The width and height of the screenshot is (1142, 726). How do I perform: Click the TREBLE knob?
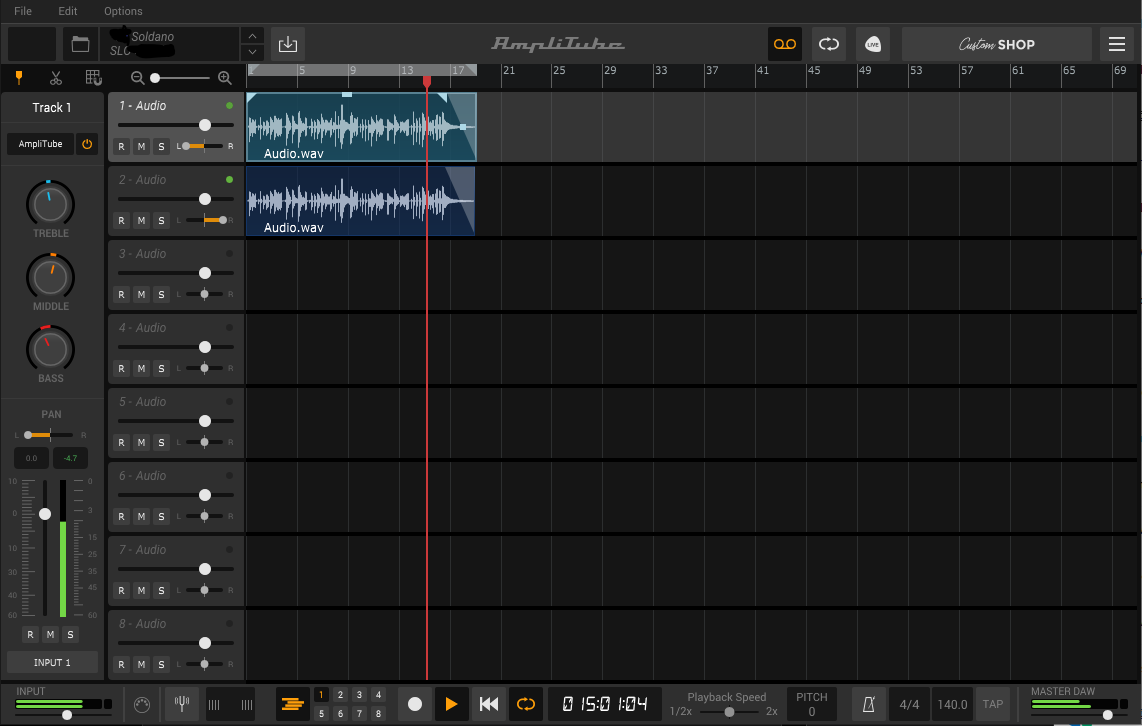click(50, 204)
